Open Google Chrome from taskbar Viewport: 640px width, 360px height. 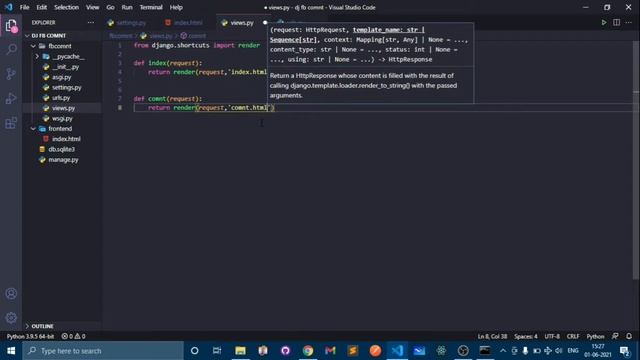[x=308, y=351]
